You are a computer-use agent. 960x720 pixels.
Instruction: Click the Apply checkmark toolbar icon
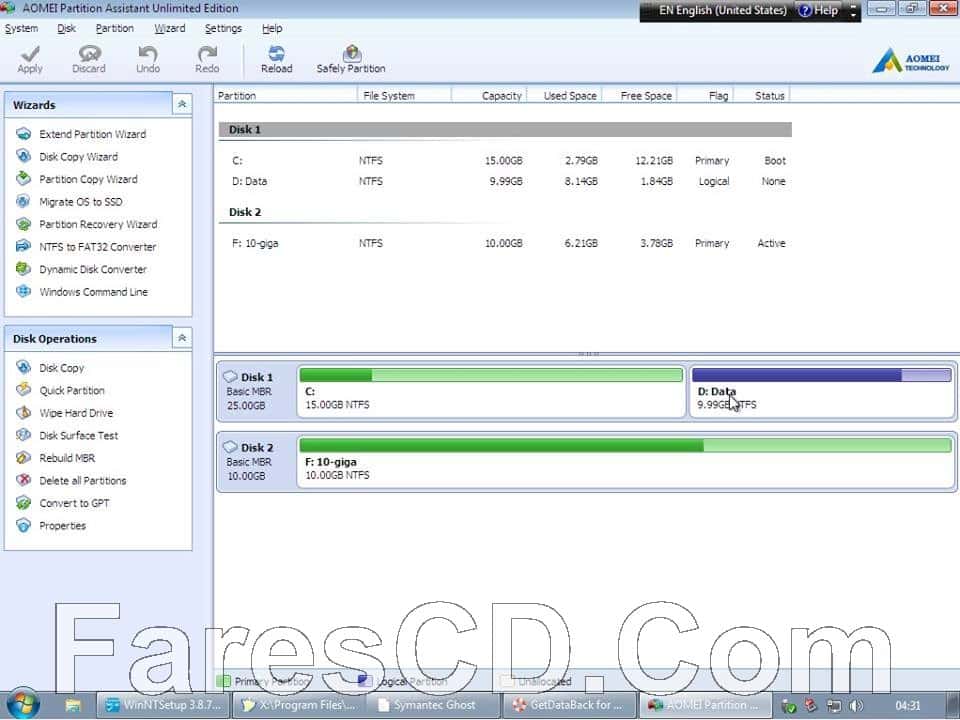tap(30, 54)
